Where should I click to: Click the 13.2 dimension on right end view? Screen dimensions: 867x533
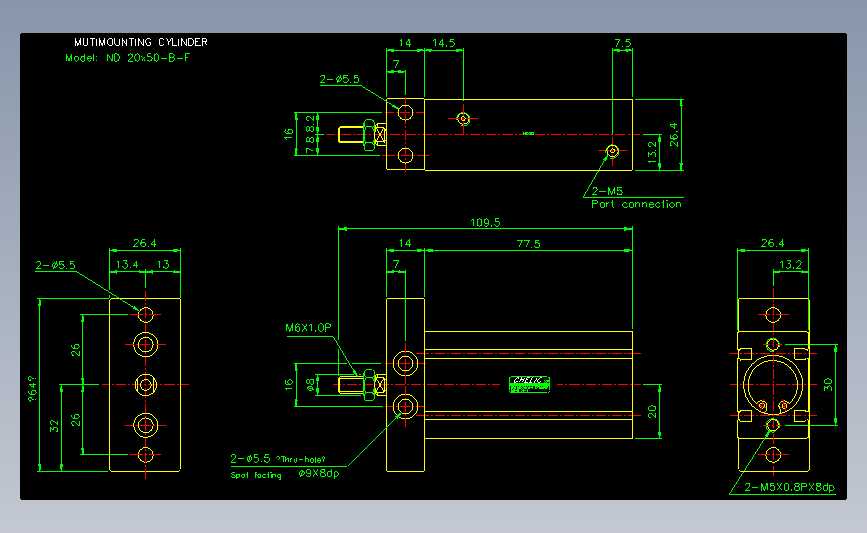coord(790,265)
